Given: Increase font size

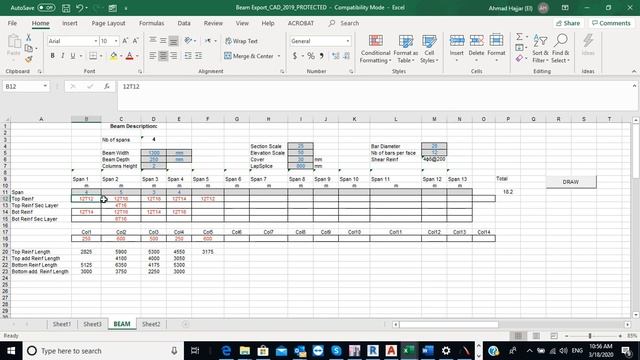Looking at the screenshot, I should tap(125, 41).
